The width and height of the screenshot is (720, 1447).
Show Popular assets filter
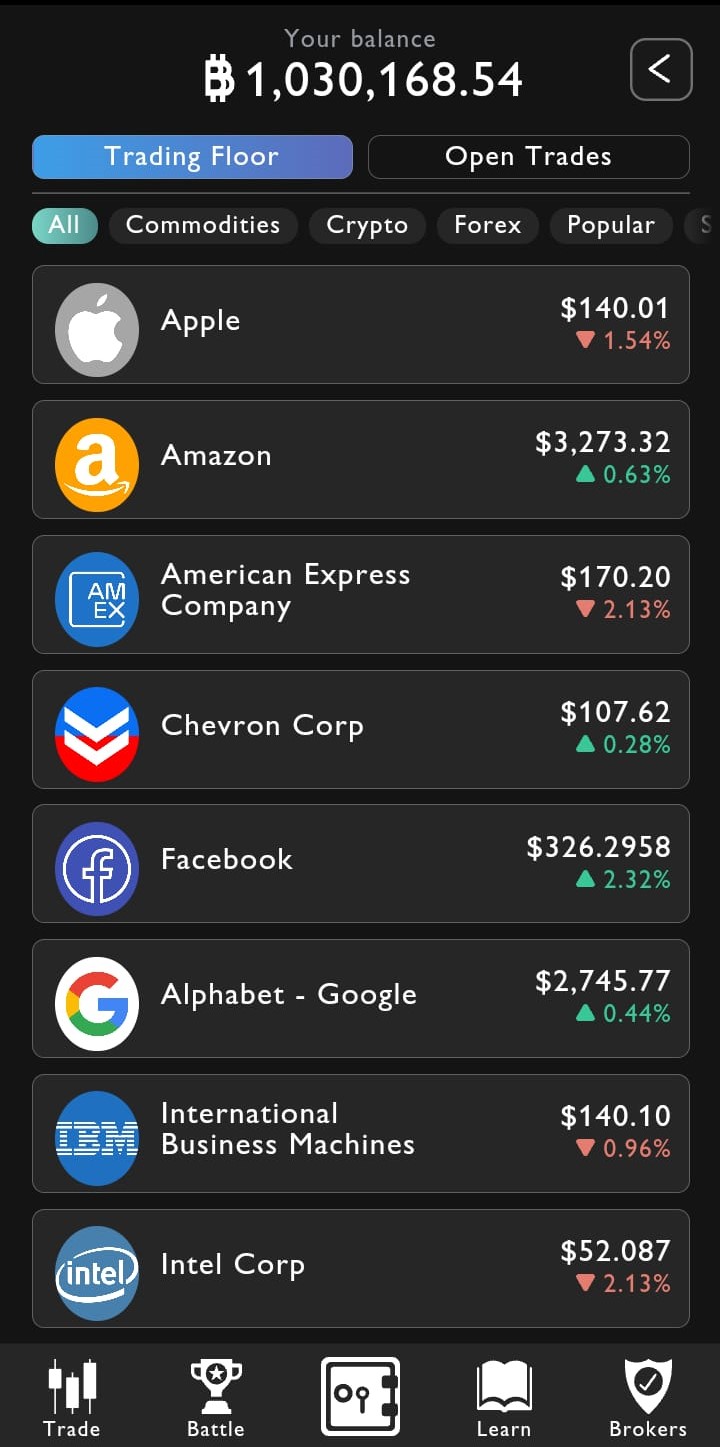(x=611, y=225)
